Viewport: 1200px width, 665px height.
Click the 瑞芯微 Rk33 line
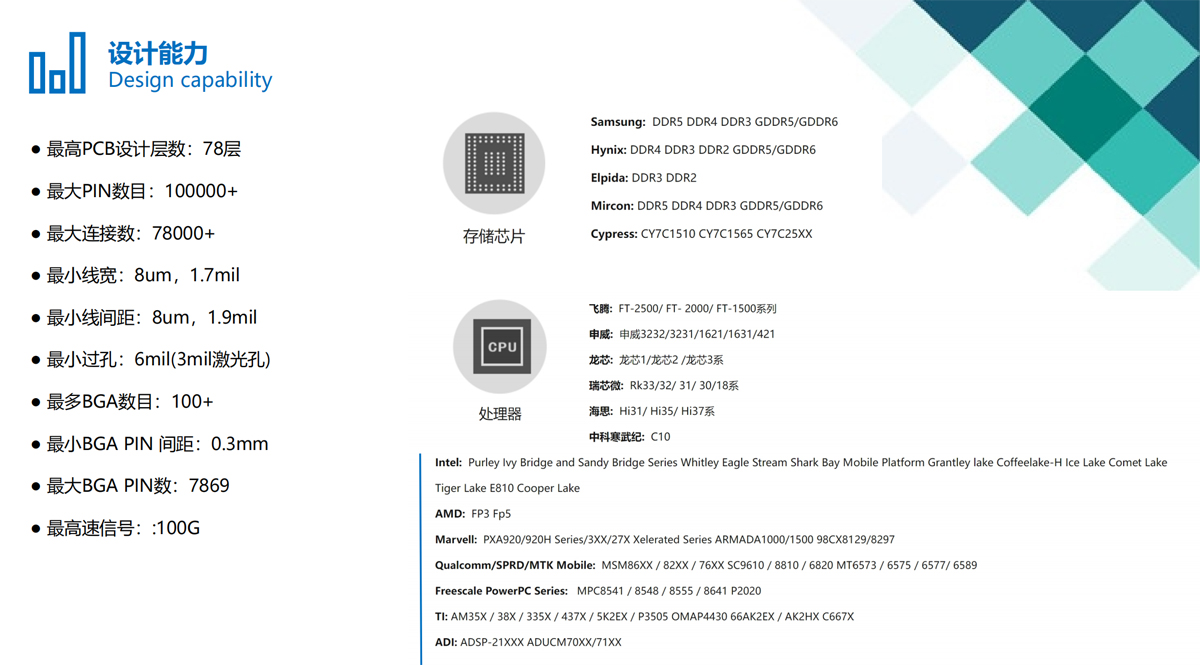pos(664,385)
